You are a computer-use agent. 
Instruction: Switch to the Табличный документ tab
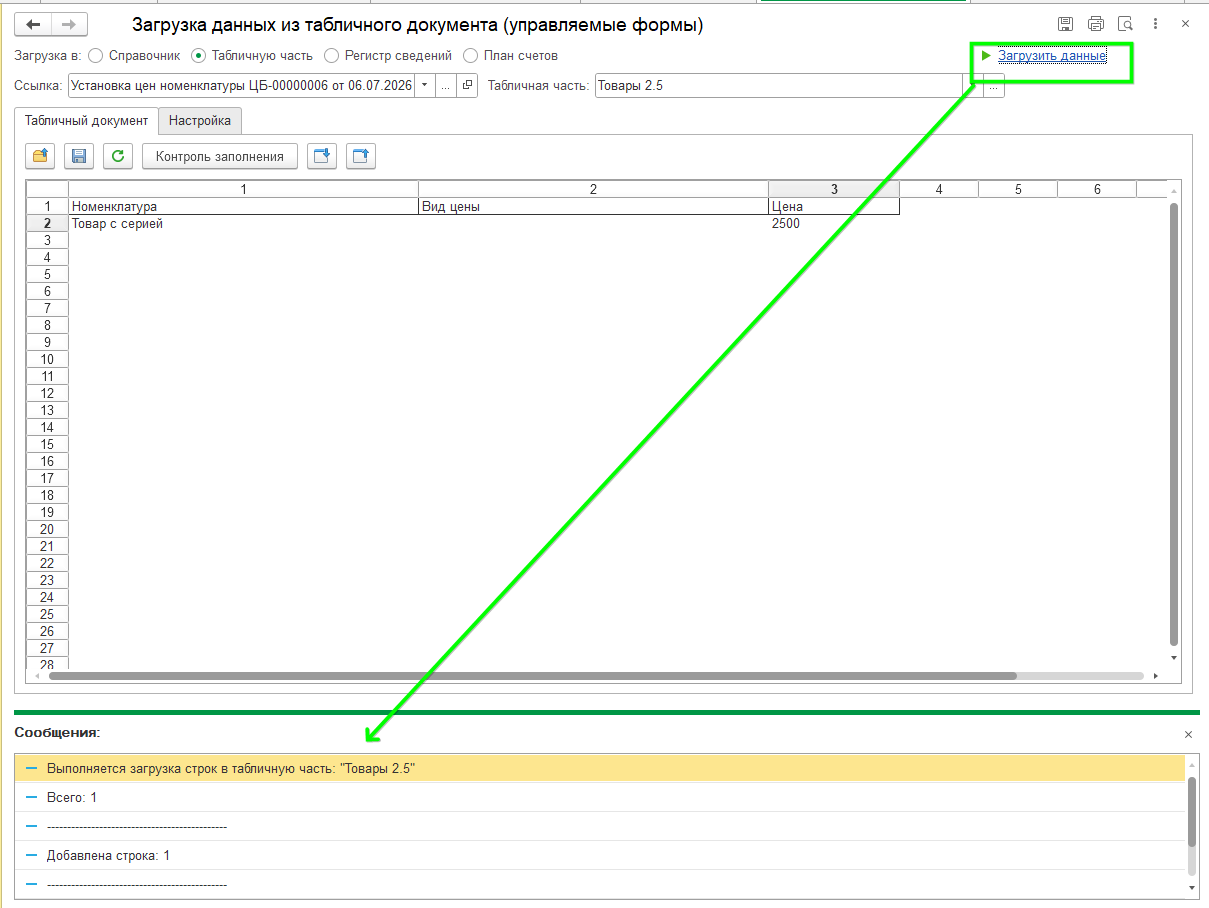[x=86, y=121]
